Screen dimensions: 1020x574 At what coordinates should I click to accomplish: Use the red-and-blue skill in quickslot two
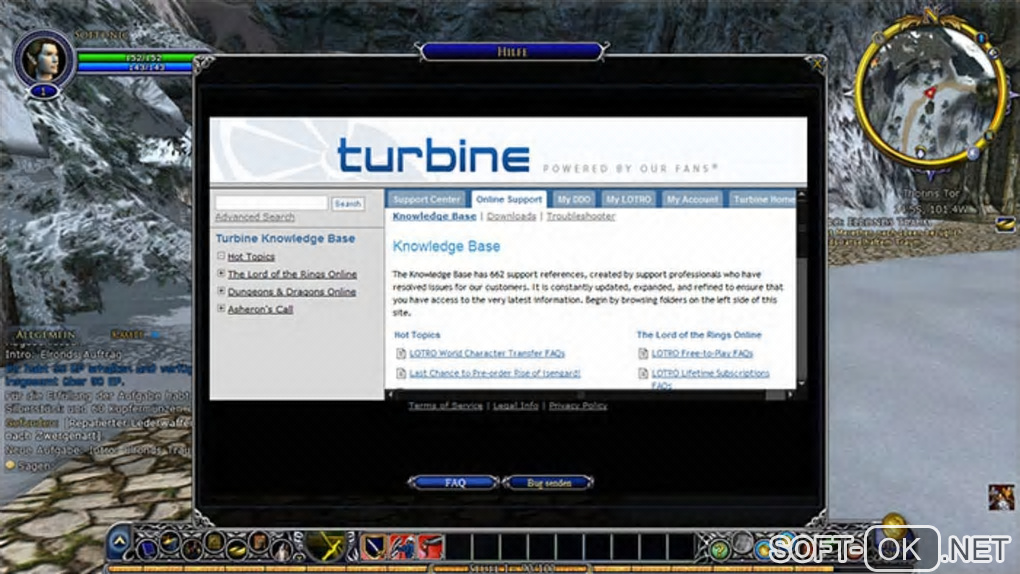[401, 547]
